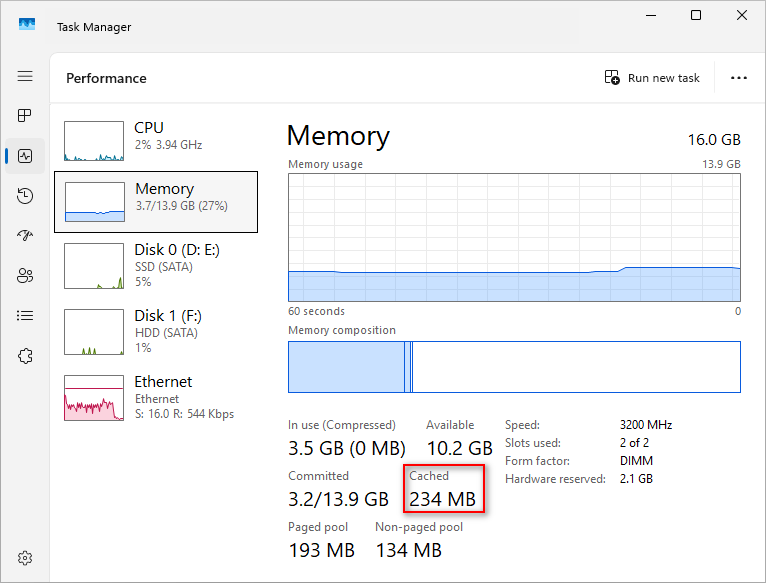Go to the Processes page icon
766x583 pixels.
[x=25, y=115]
